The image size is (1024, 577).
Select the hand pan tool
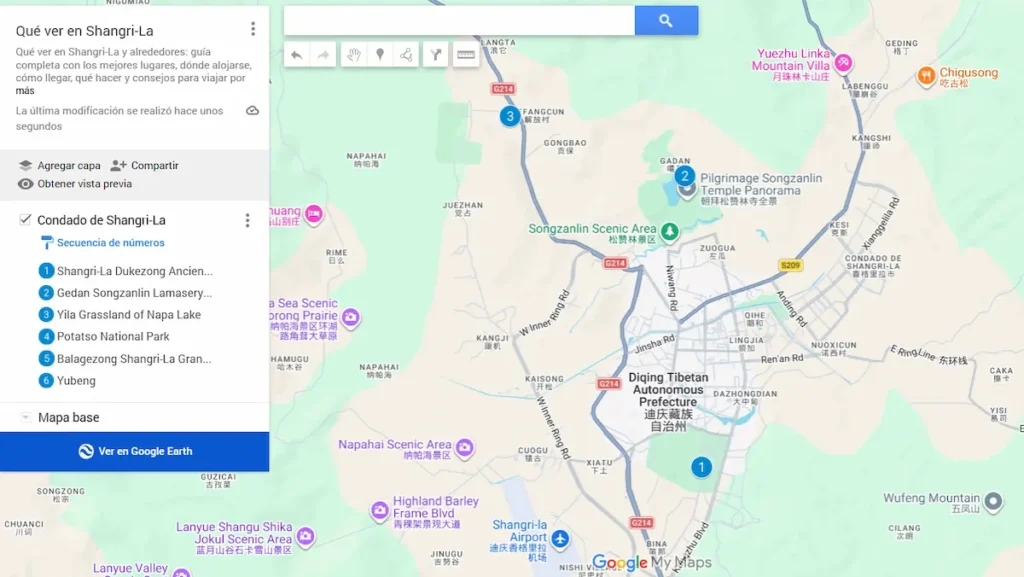[x=353, y=55]
